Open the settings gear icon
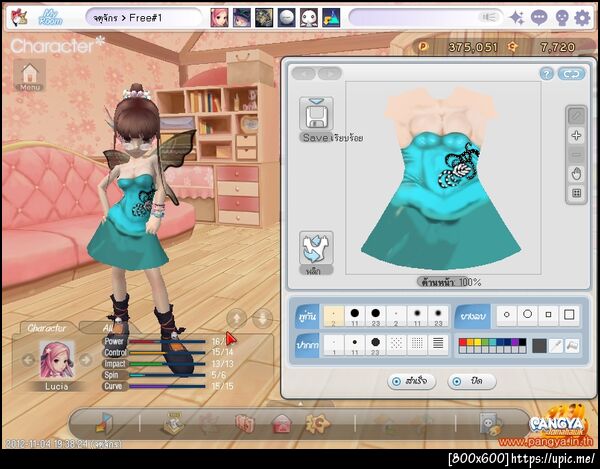 click(582, 18)
